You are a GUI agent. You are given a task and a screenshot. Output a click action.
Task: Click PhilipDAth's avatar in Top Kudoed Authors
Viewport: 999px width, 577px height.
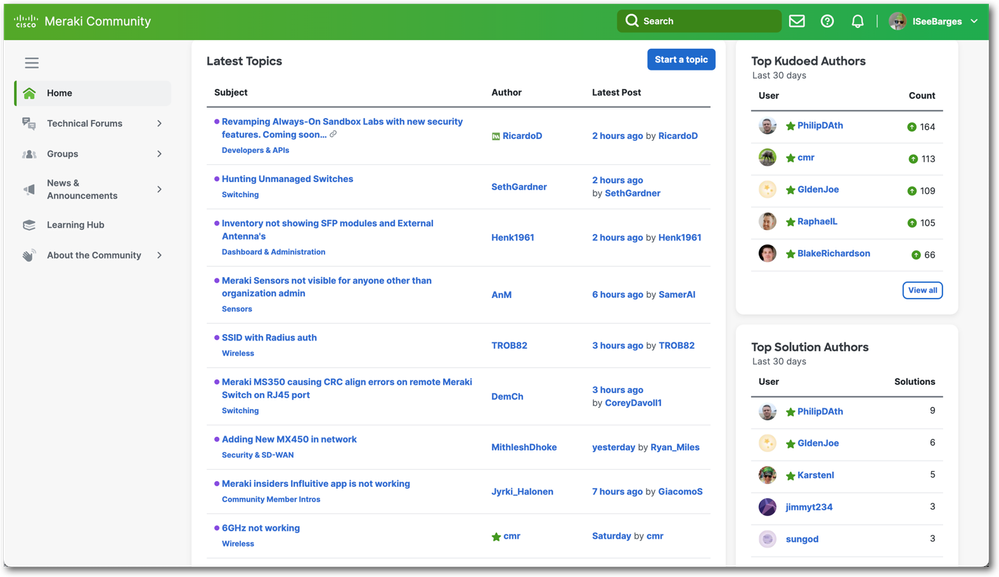pos(767,125)
